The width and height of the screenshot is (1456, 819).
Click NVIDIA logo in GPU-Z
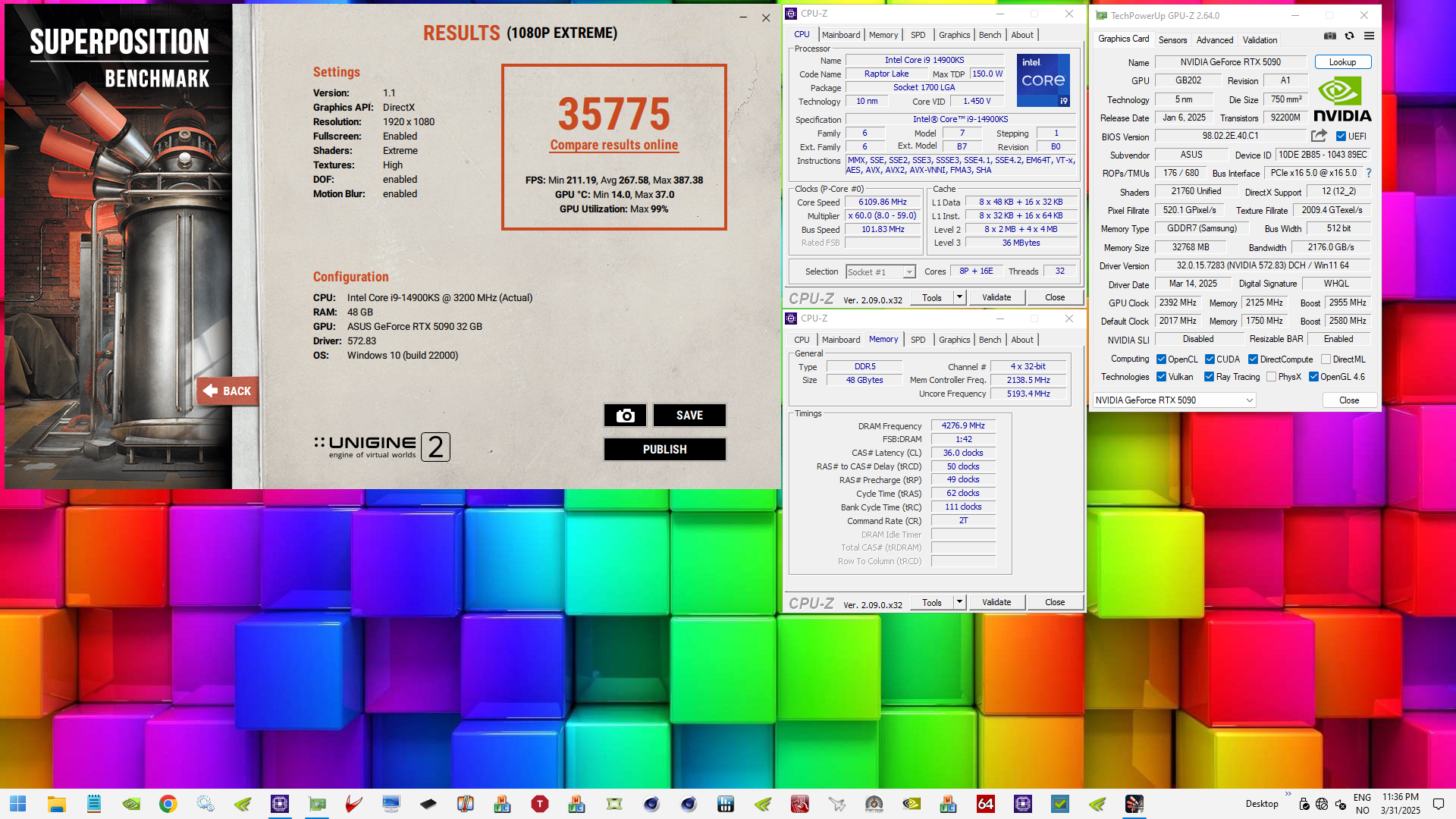click(x=1342, y=99)
